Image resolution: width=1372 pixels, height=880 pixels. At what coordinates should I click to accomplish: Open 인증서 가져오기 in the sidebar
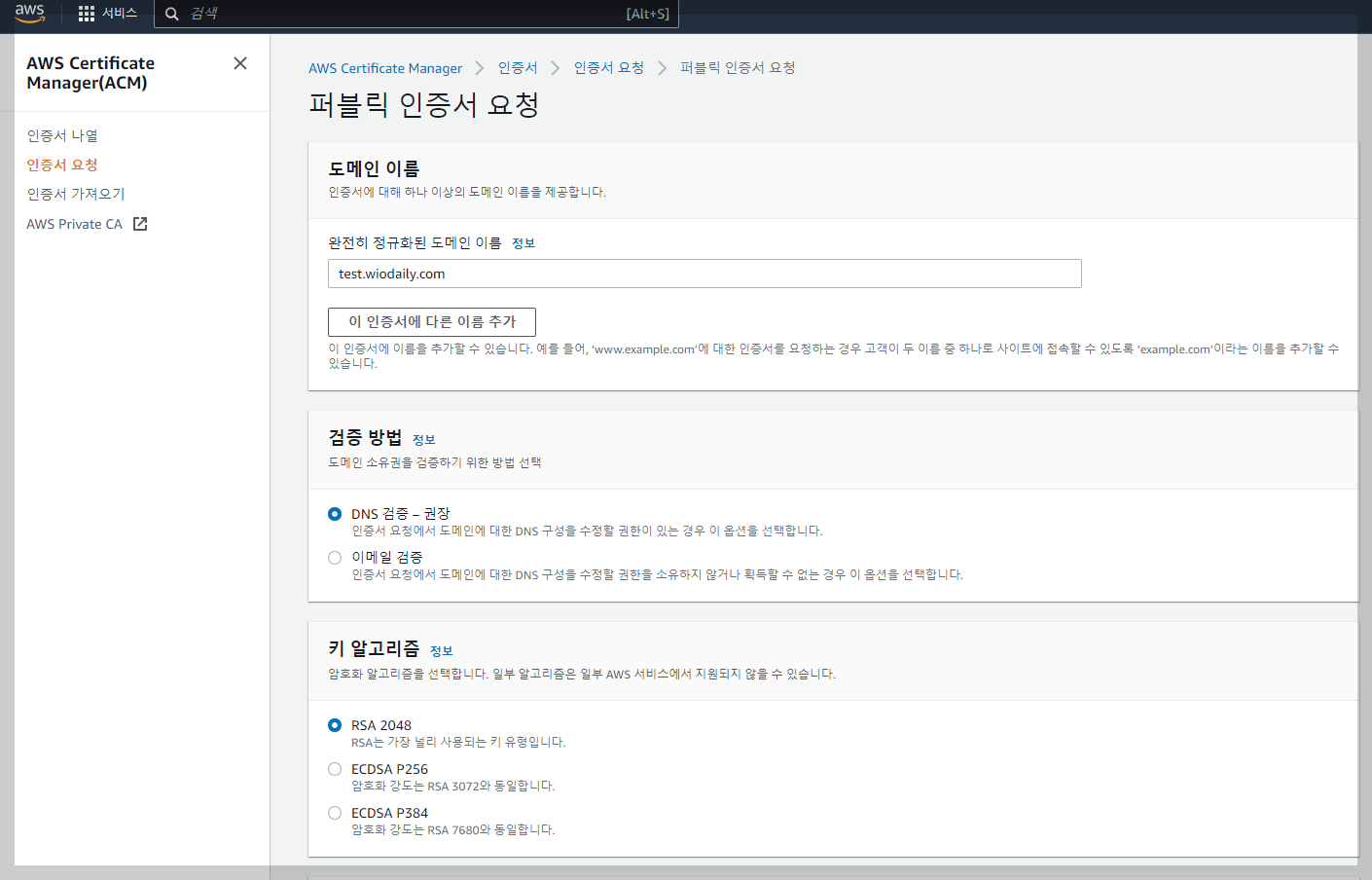point(76,194)
